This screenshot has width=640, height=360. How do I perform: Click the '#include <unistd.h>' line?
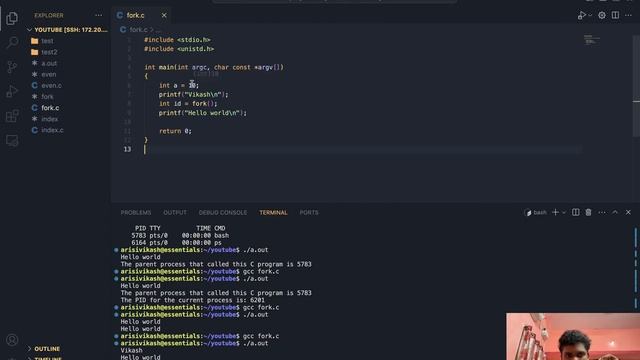179,49
